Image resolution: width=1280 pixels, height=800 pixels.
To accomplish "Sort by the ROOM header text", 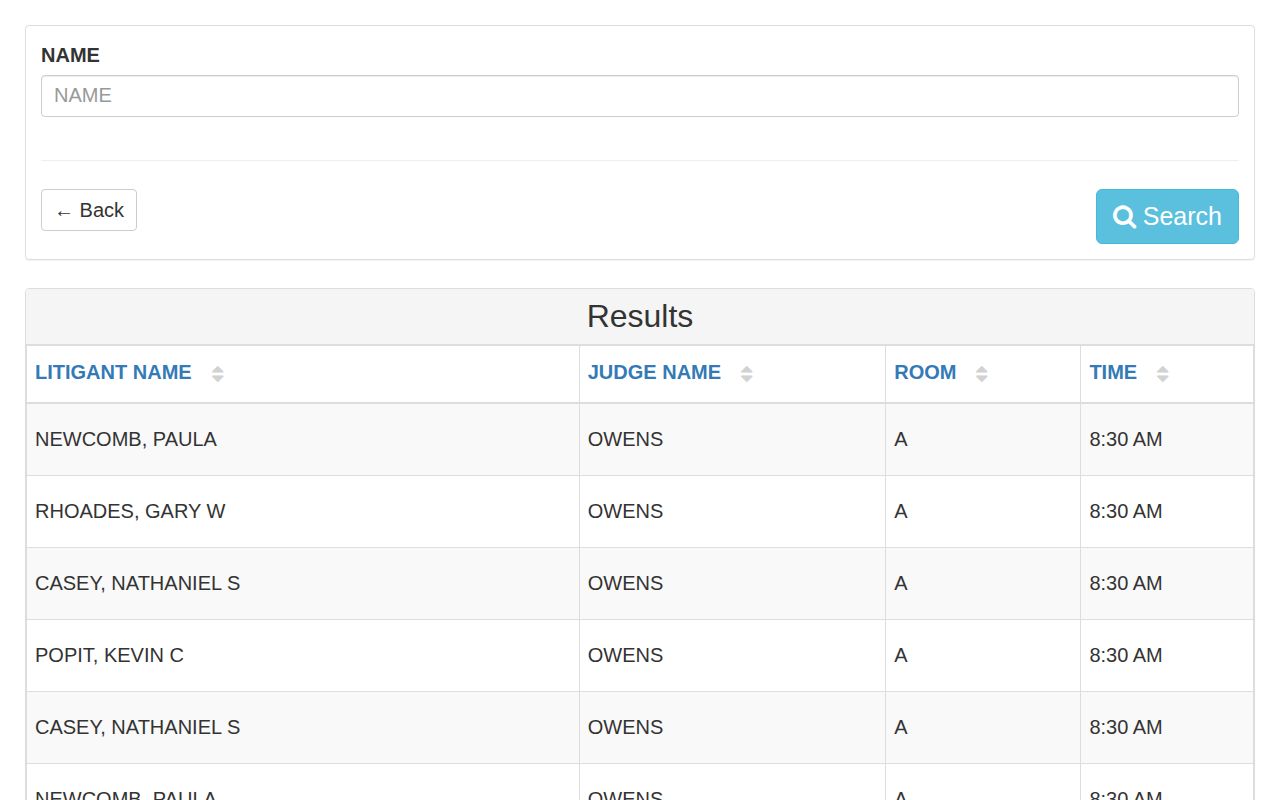I will click(x=925, y=372).
